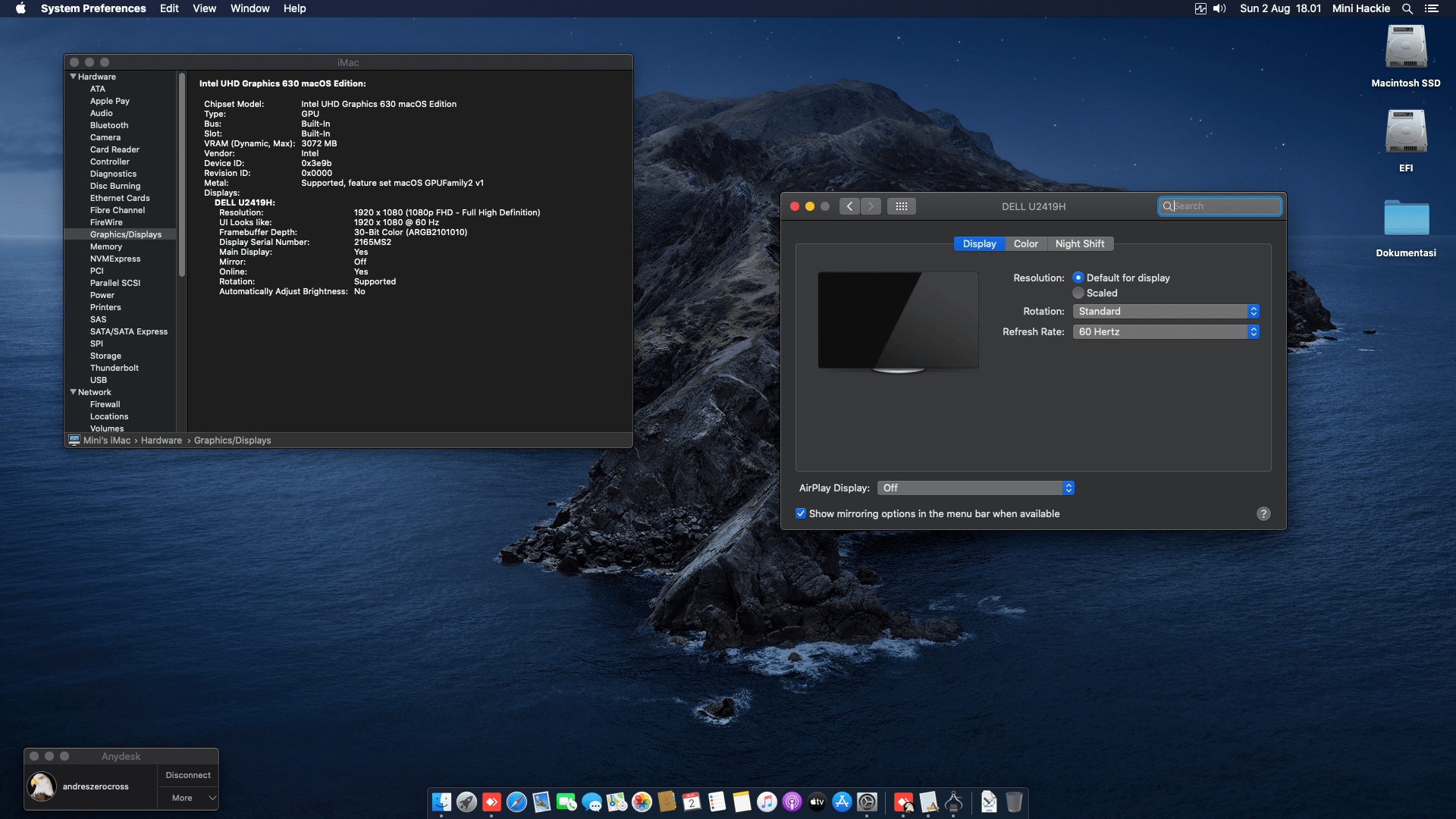Open the Window menu
This screenshot has width=1456, height=819.
tap(249, 8)
